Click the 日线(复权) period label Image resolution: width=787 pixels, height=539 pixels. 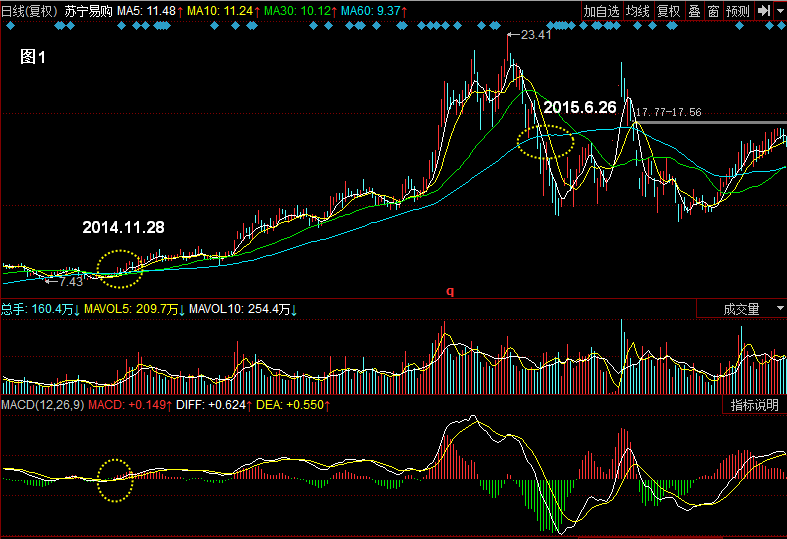[x=29, y=10]
